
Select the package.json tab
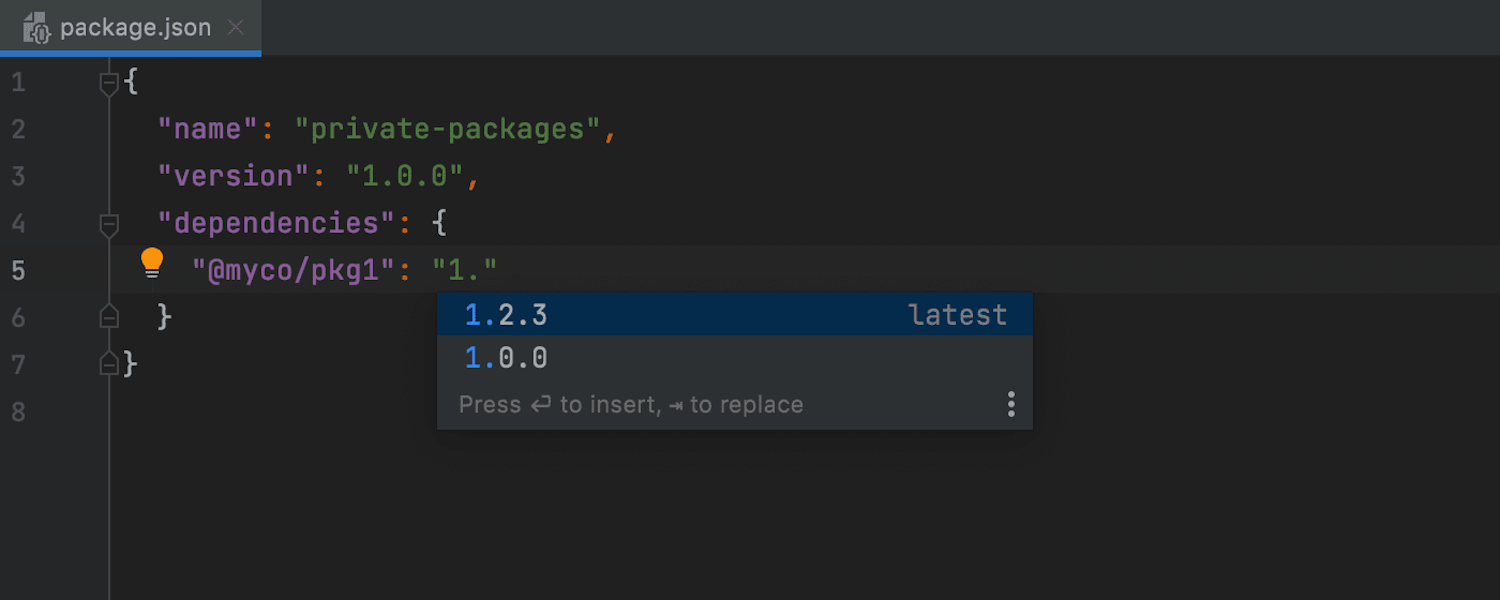[x=135, y=28]
